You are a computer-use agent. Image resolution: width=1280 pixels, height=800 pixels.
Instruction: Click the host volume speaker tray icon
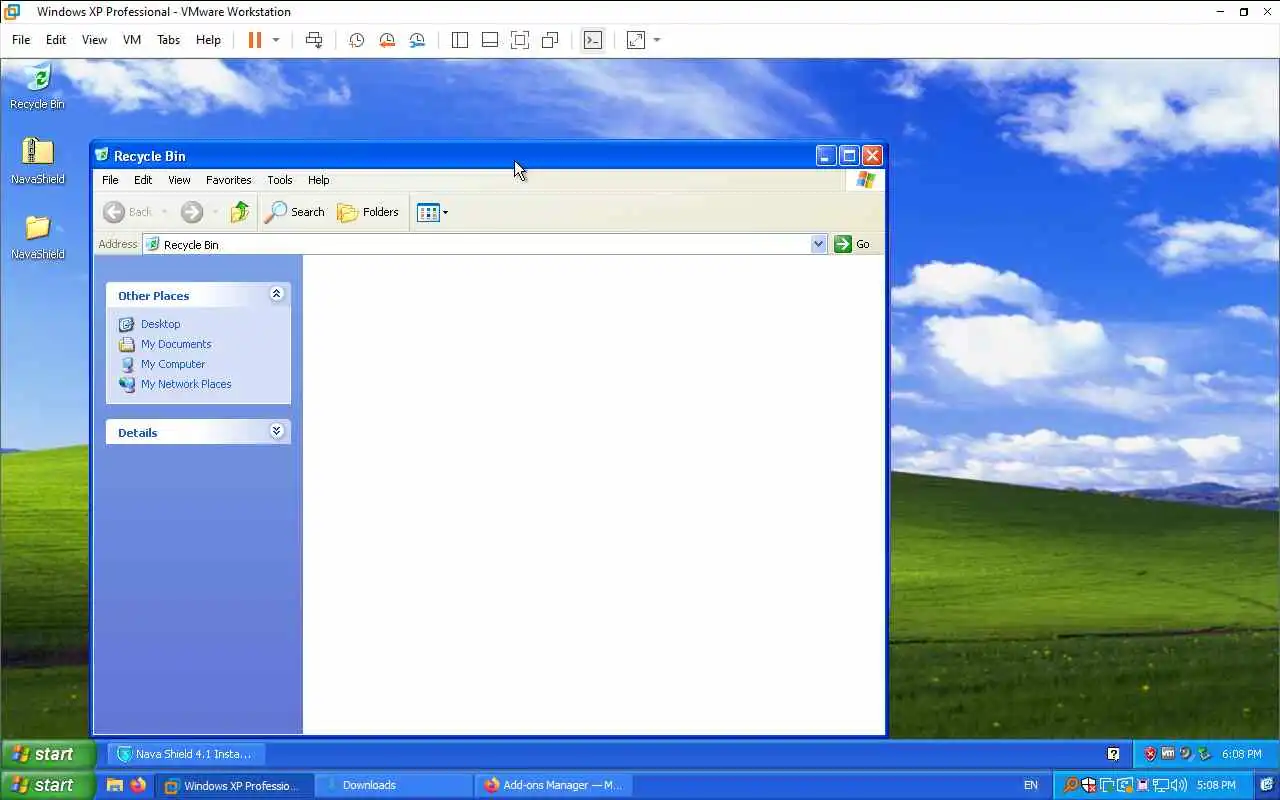coord(1180,785)
